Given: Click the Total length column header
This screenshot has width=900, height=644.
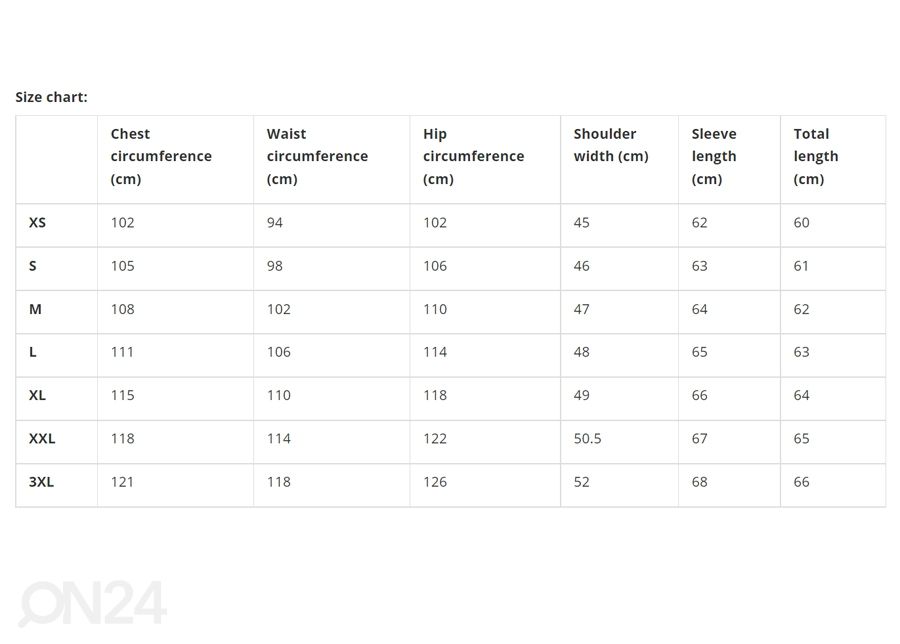Looking at the screenshot, I should coord(816,156).
